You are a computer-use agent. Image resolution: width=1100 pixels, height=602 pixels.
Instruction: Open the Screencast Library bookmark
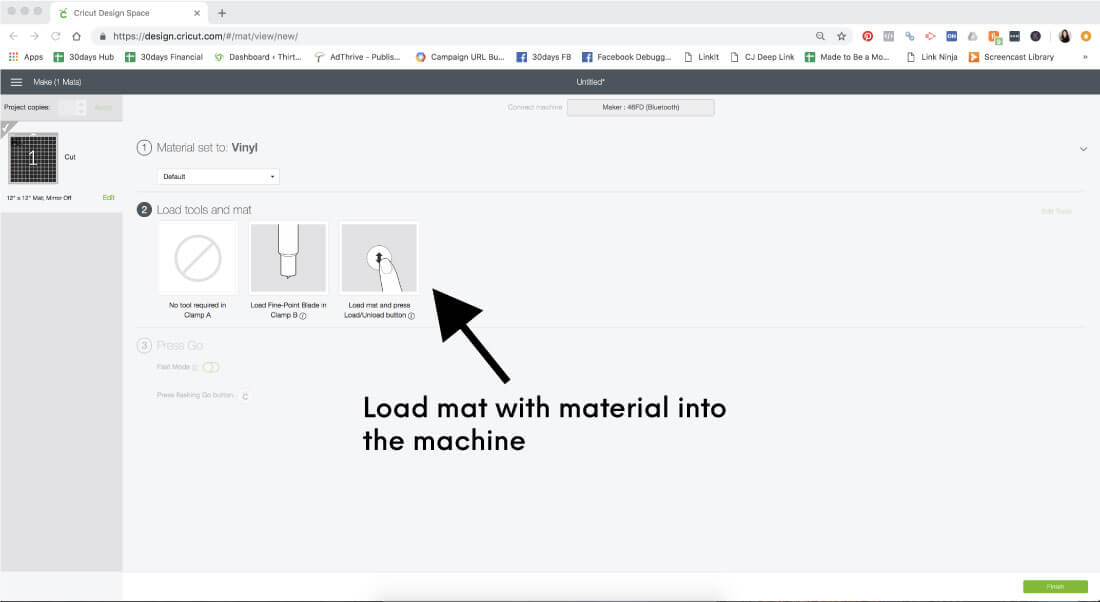[x=1011, y=57]
